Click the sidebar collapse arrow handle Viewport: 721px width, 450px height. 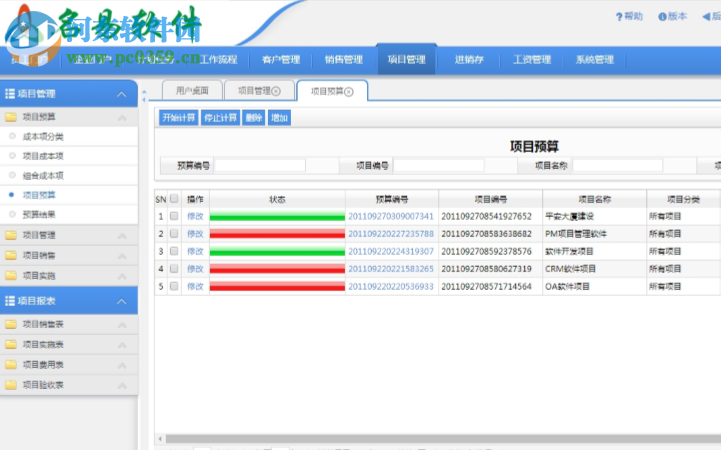click(x=144, y=96)
